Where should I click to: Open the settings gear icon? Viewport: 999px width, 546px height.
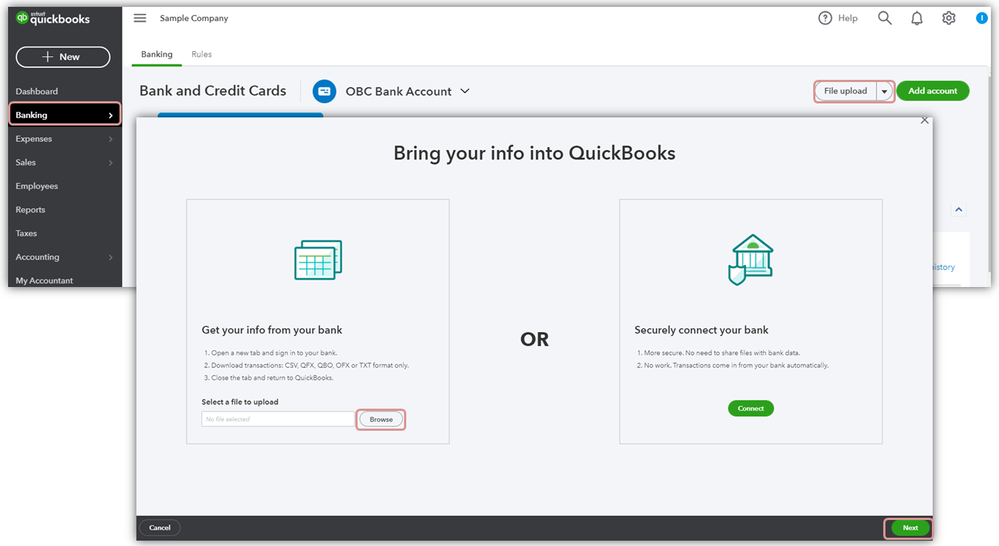(x=949, y=18)
